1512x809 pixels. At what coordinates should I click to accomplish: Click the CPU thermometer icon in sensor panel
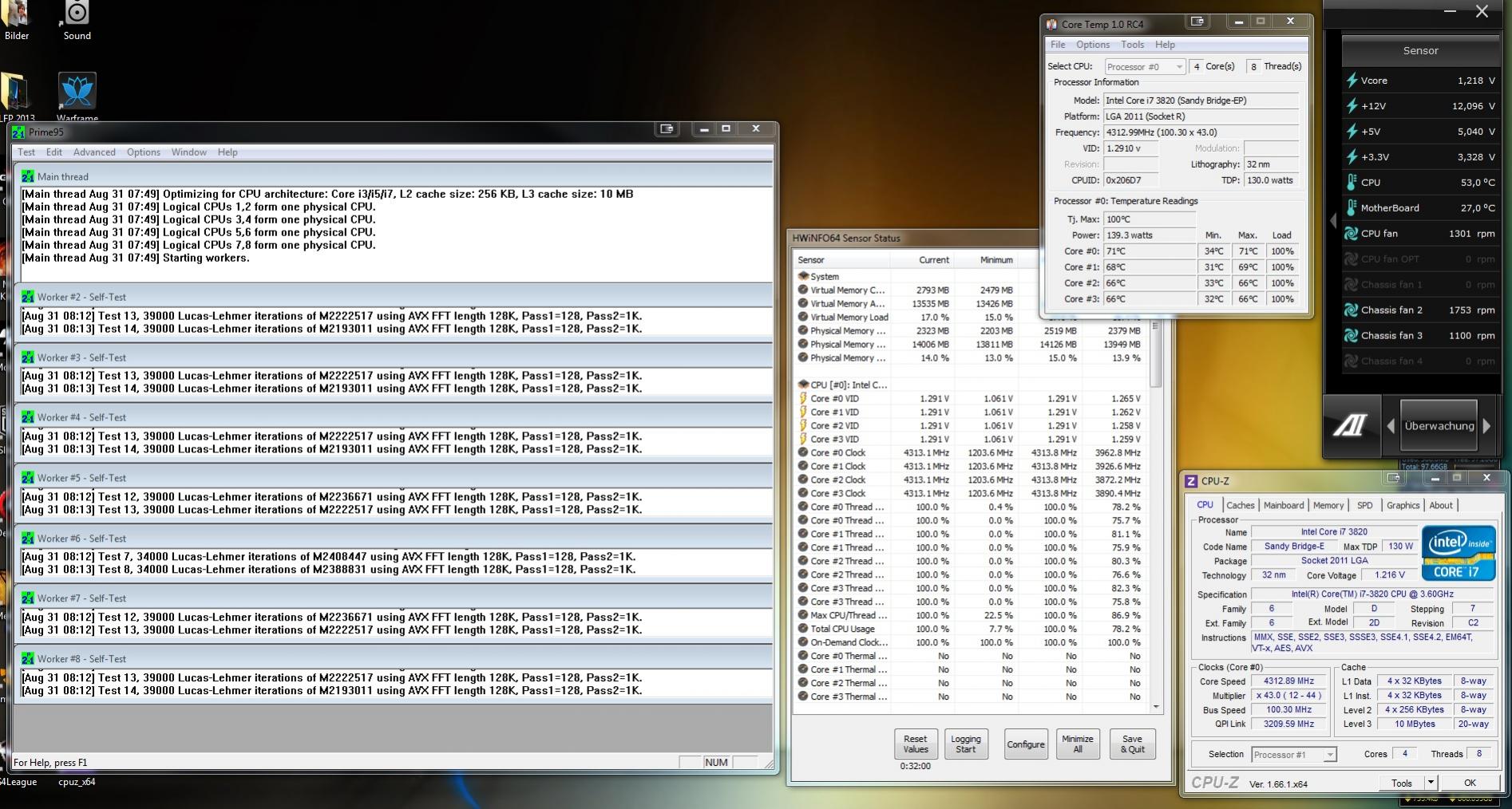pos(1352,183)
